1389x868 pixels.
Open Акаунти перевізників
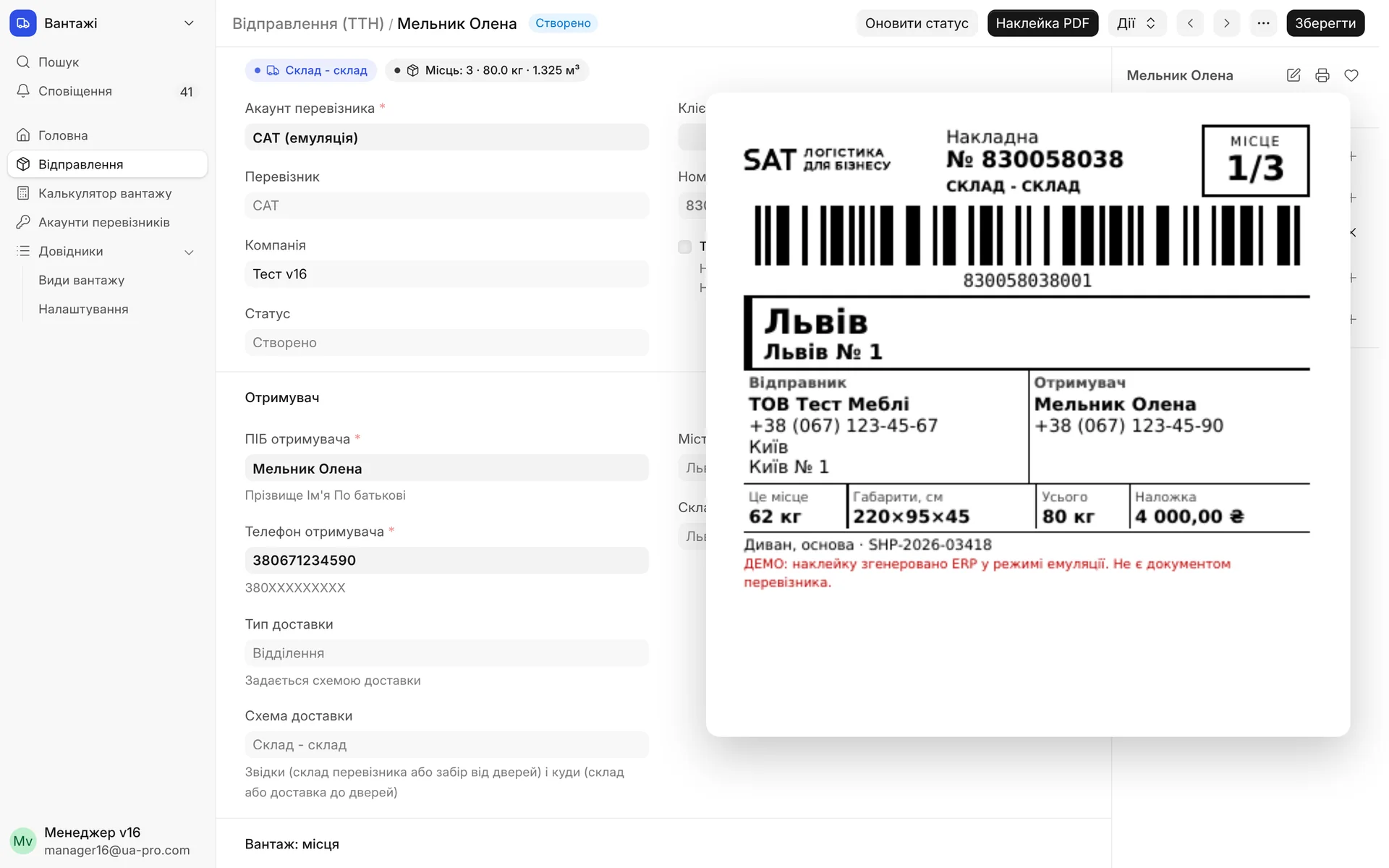click(x=107, y=222)
